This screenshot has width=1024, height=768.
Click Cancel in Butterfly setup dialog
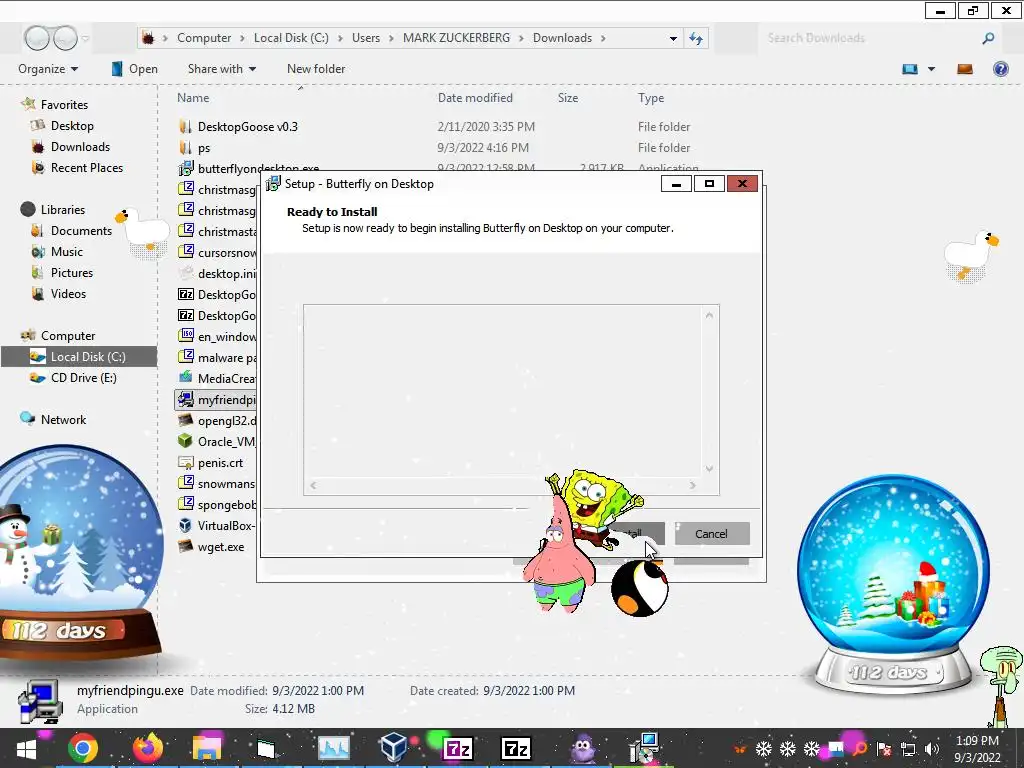[x=711, y=534]
